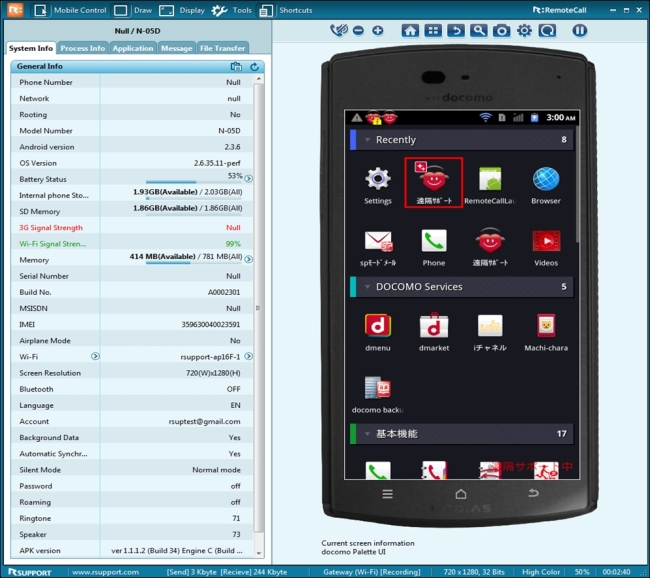Expand Memory details arrow
Image resolution: width=650 pixels, height=578 pixels.
click(x=248, y=259)
